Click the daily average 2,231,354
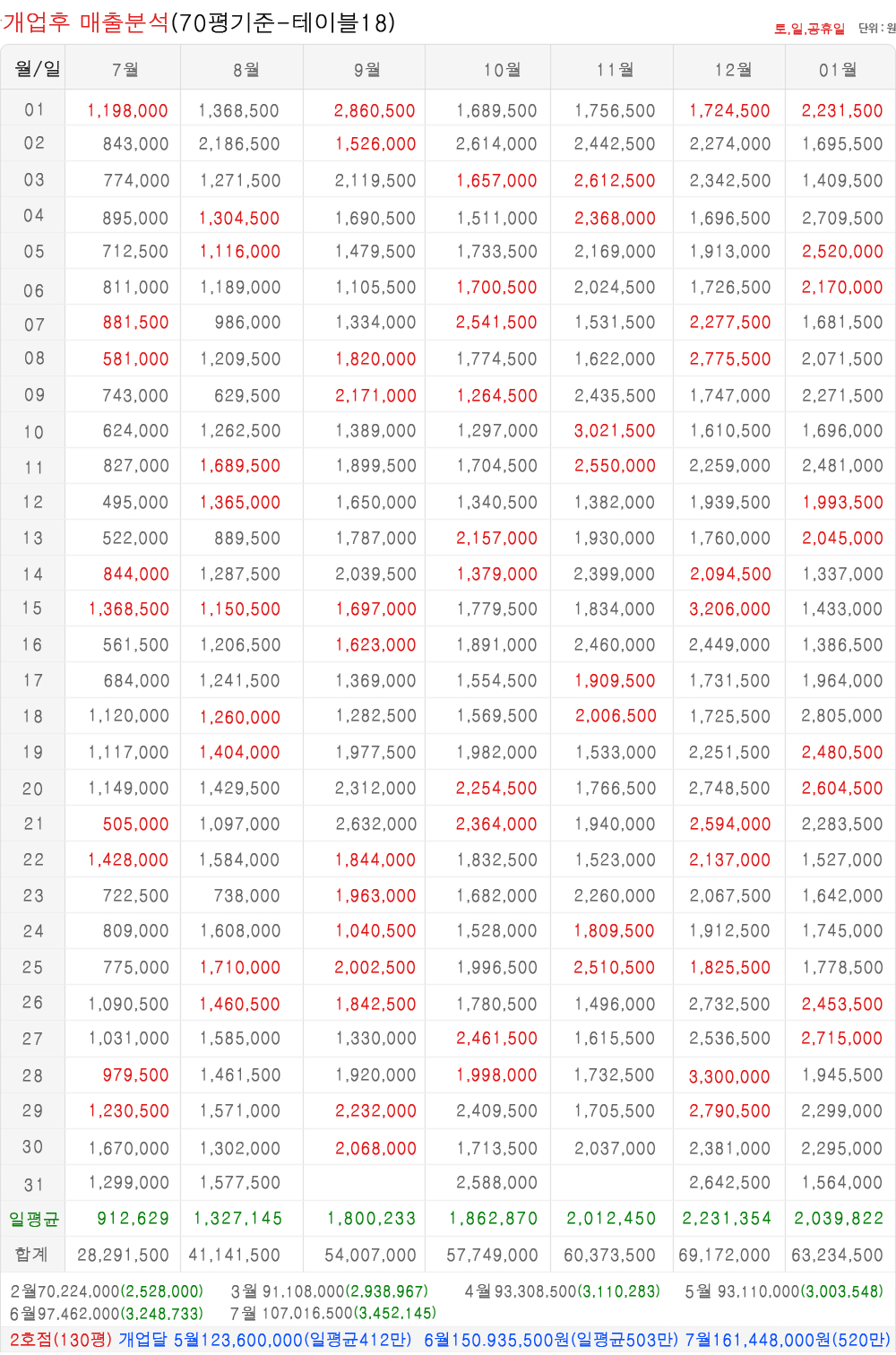Viewport: 896px width, 1355px height. click(x=727, y=1219)
